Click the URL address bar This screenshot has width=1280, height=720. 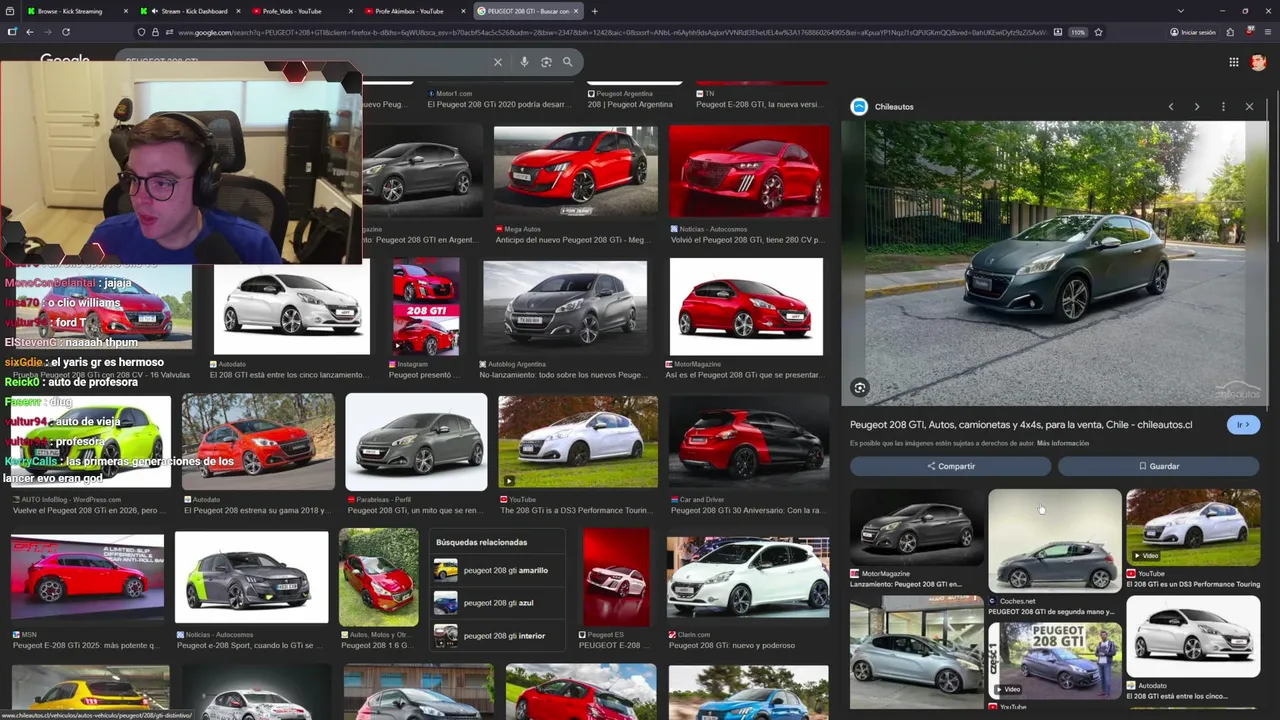[x=610, y=32]
